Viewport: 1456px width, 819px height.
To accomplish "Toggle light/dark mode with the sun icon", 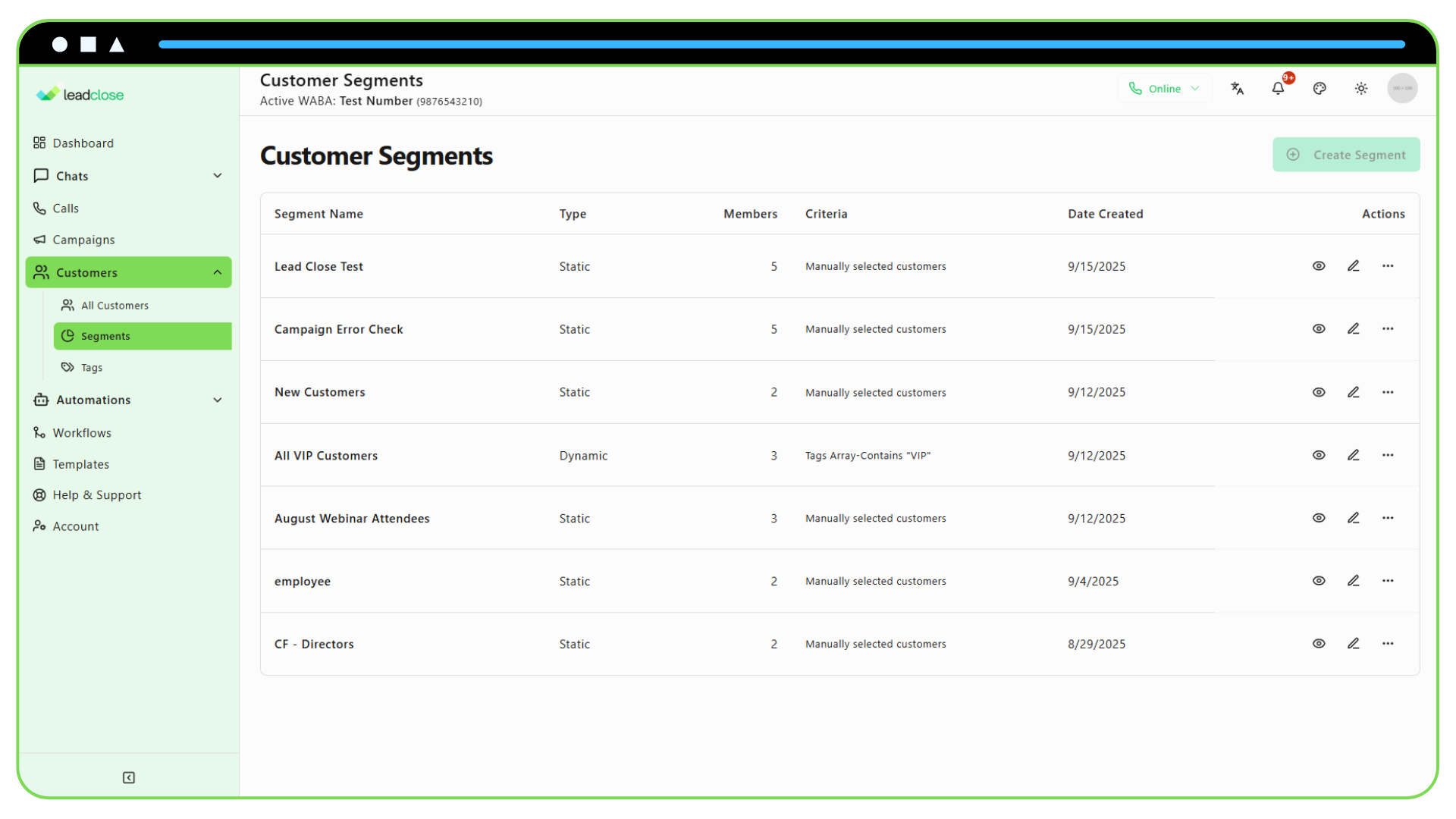I will point(1361,88).
